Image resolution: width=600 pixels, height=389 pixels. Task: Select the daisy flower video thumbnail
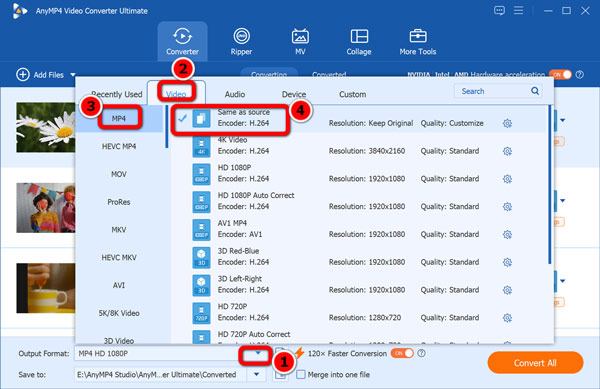click(46, 127)
